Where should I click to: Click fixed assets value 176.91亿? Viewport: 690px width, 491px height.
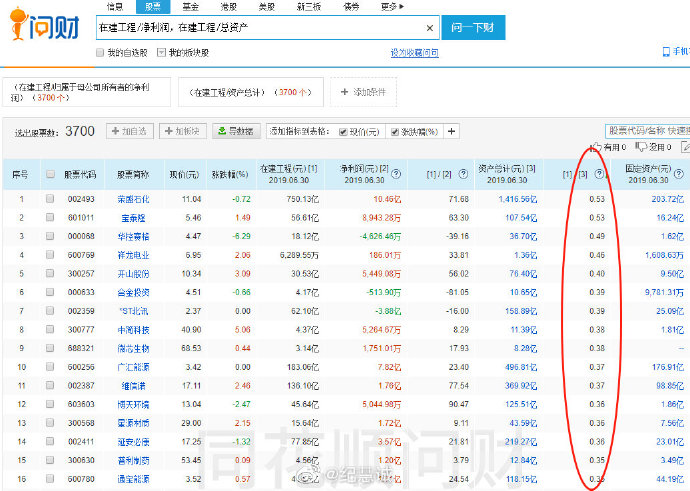coord(668,367)
